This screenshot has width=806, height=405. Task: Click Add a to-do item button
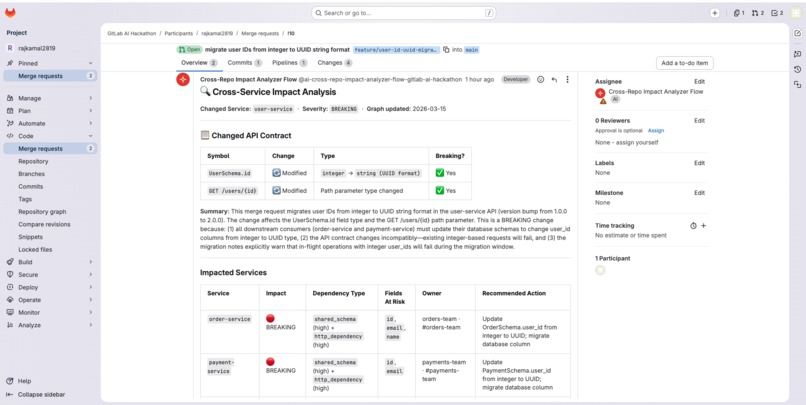tap(685, 63)
